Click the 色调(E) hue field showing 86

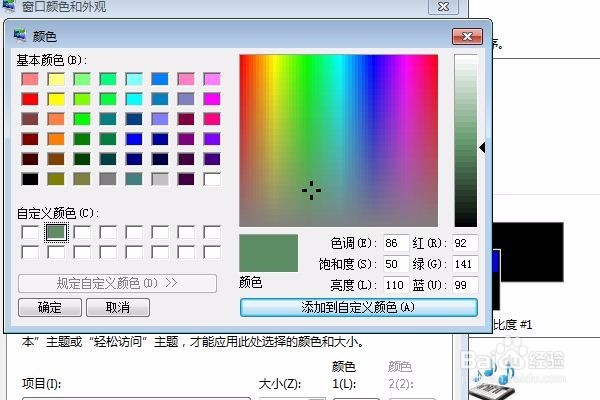396,243
